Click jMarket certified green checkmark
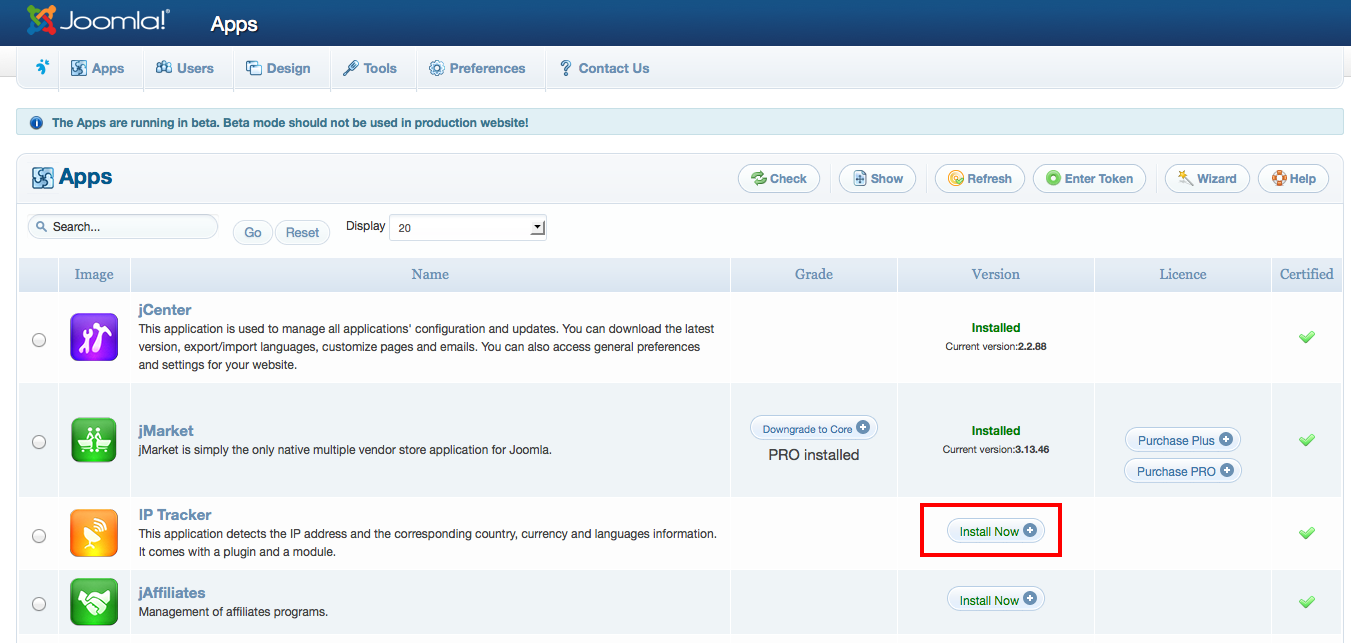The image size is (1351, 643). [x=1306, y=440]
